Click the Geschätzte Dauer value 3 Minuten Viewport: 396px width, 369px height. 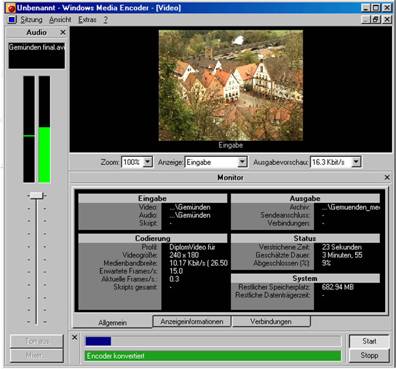tap(342, 255)
